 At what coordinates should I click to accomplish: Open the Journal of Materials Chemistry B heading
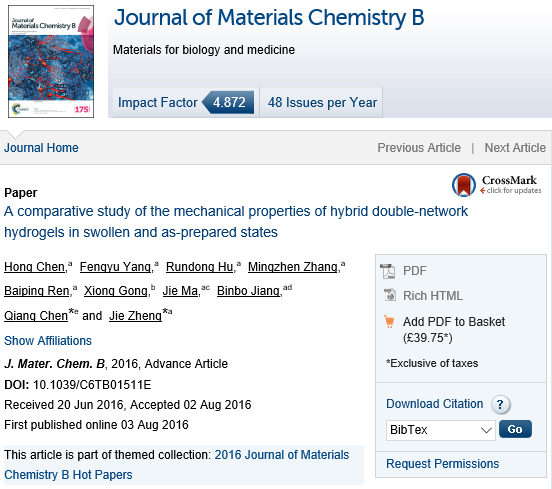pos(269,17)
